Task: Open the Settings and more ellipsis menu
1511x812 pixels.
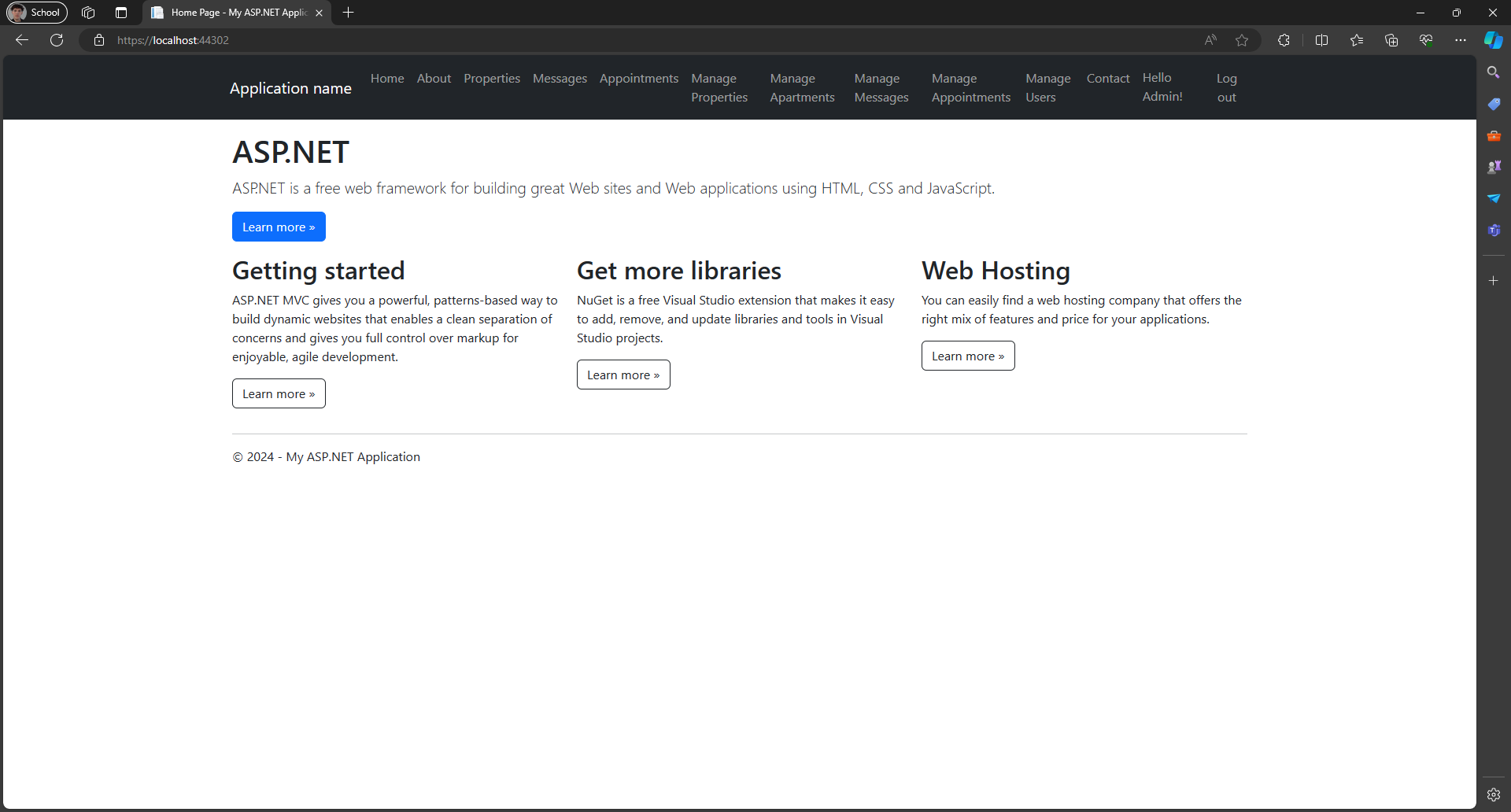Action: pos(1461,40)
